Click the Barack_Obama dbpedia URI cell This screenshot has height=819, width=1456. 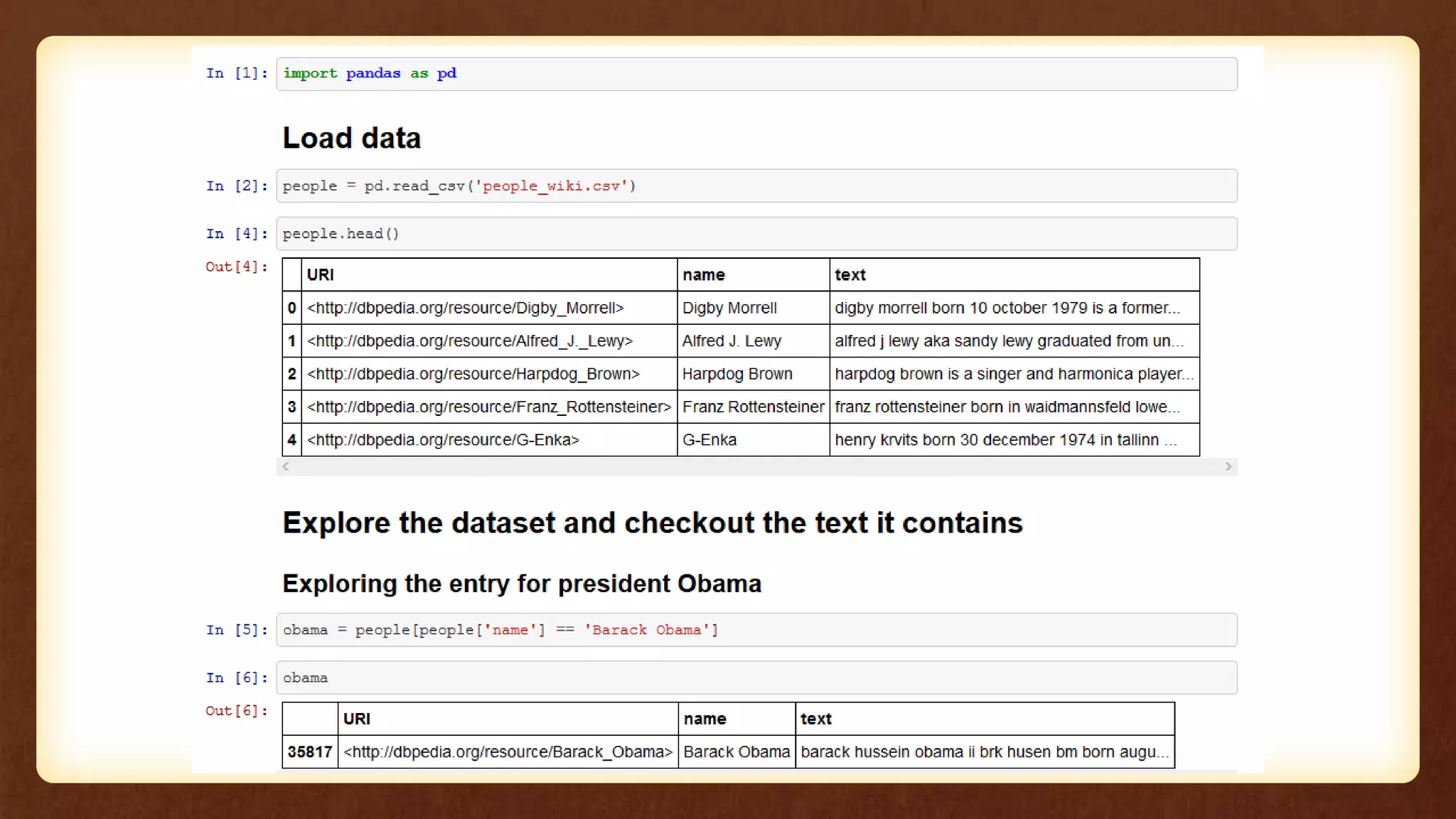(508, 752)
